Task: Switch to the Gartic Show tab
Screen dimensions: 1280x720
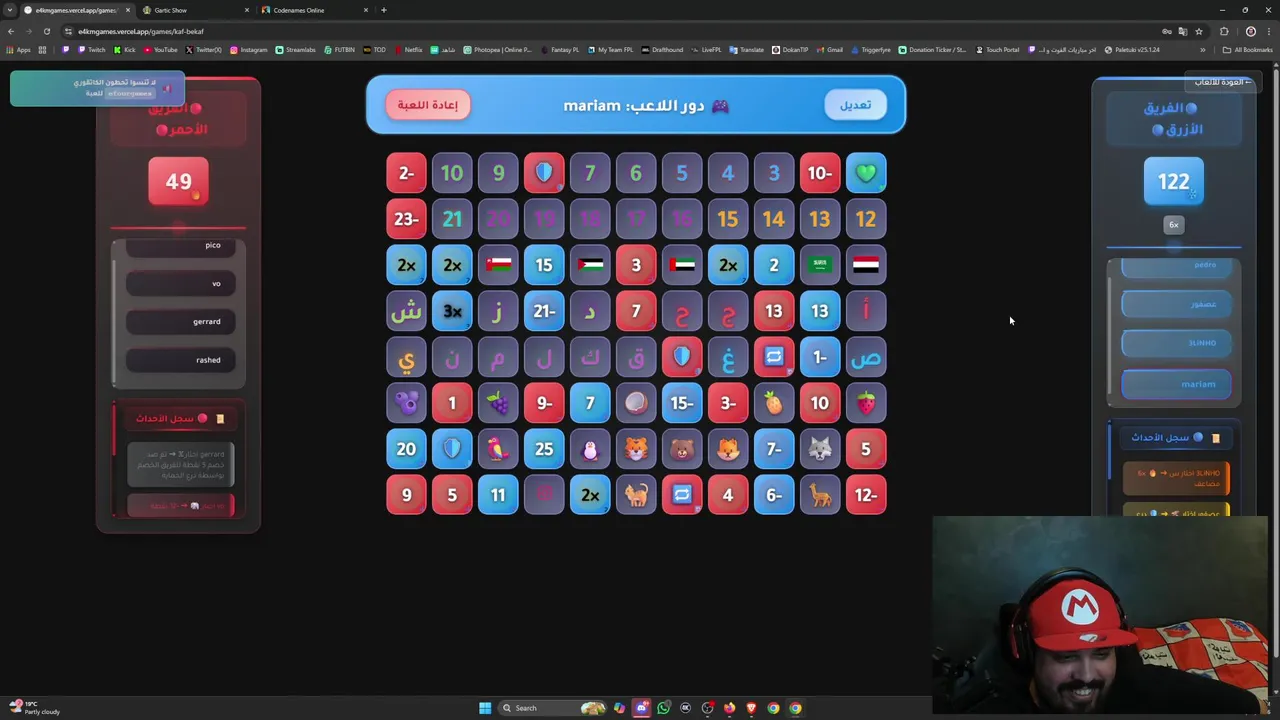Action: point(194,10)
